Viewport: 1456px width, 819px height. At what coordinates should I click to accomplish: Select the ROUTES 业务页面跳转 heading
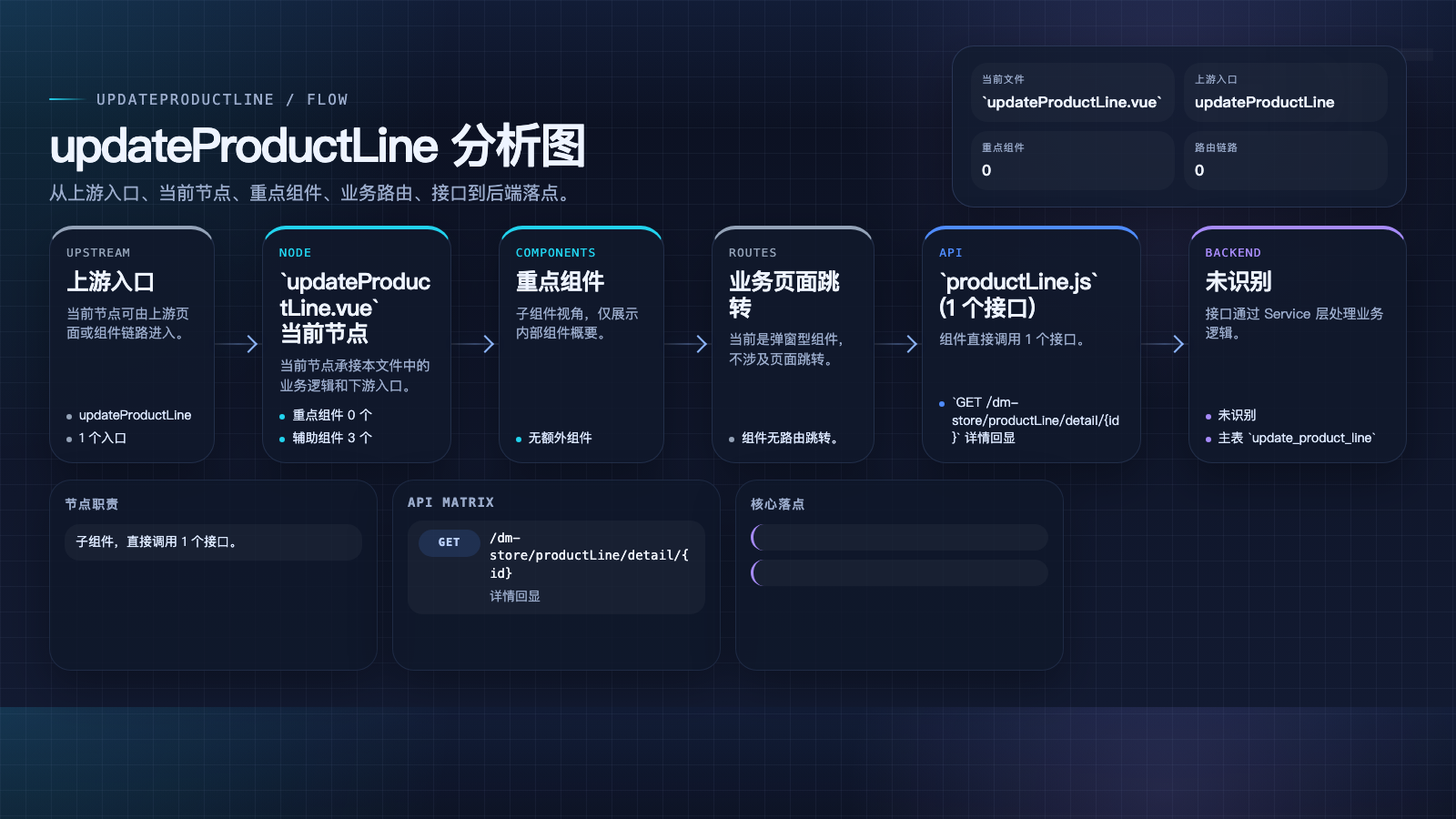[x=784, y=295]
